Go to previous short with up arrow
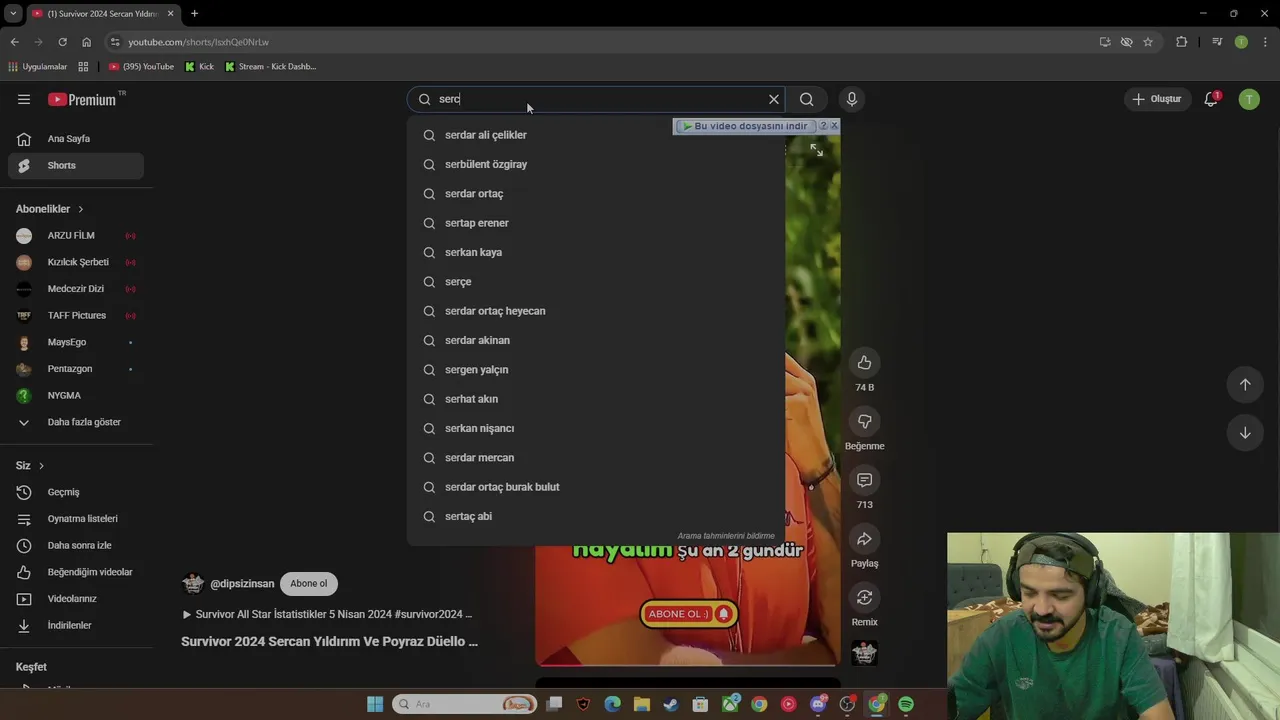The width and height of the screenshot is (1280, 720). (x=1245, y=385)
